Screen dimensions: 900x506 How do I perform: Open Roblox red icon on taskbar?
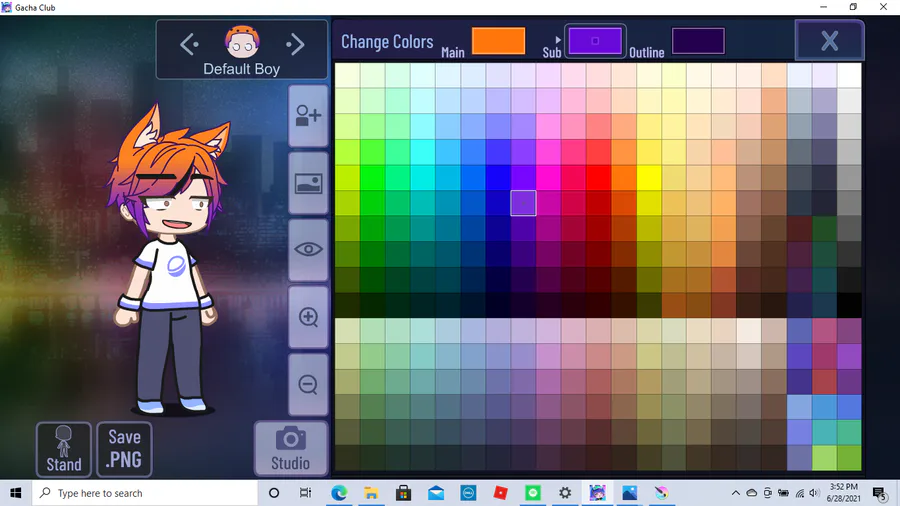point(501,493)
